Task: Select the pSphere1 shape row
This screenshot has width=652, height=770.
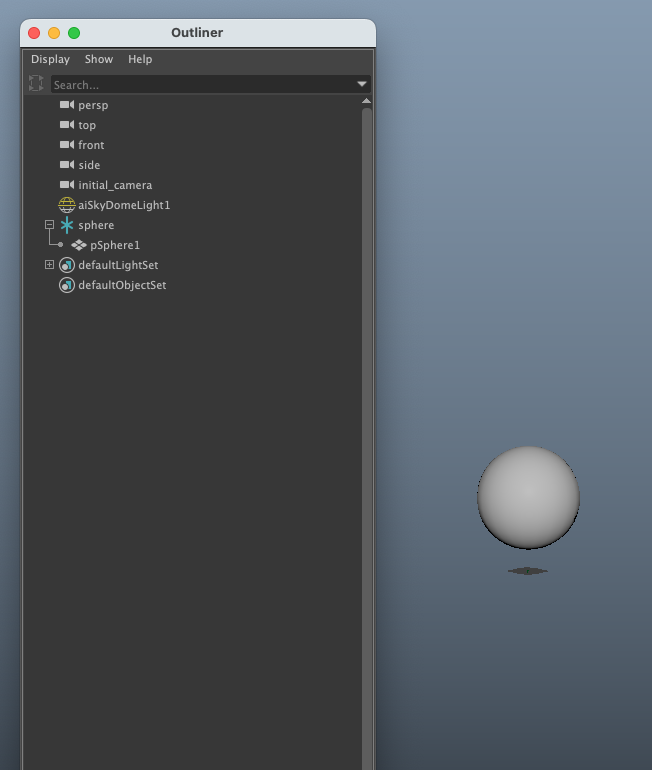Action: pos(192,245)
